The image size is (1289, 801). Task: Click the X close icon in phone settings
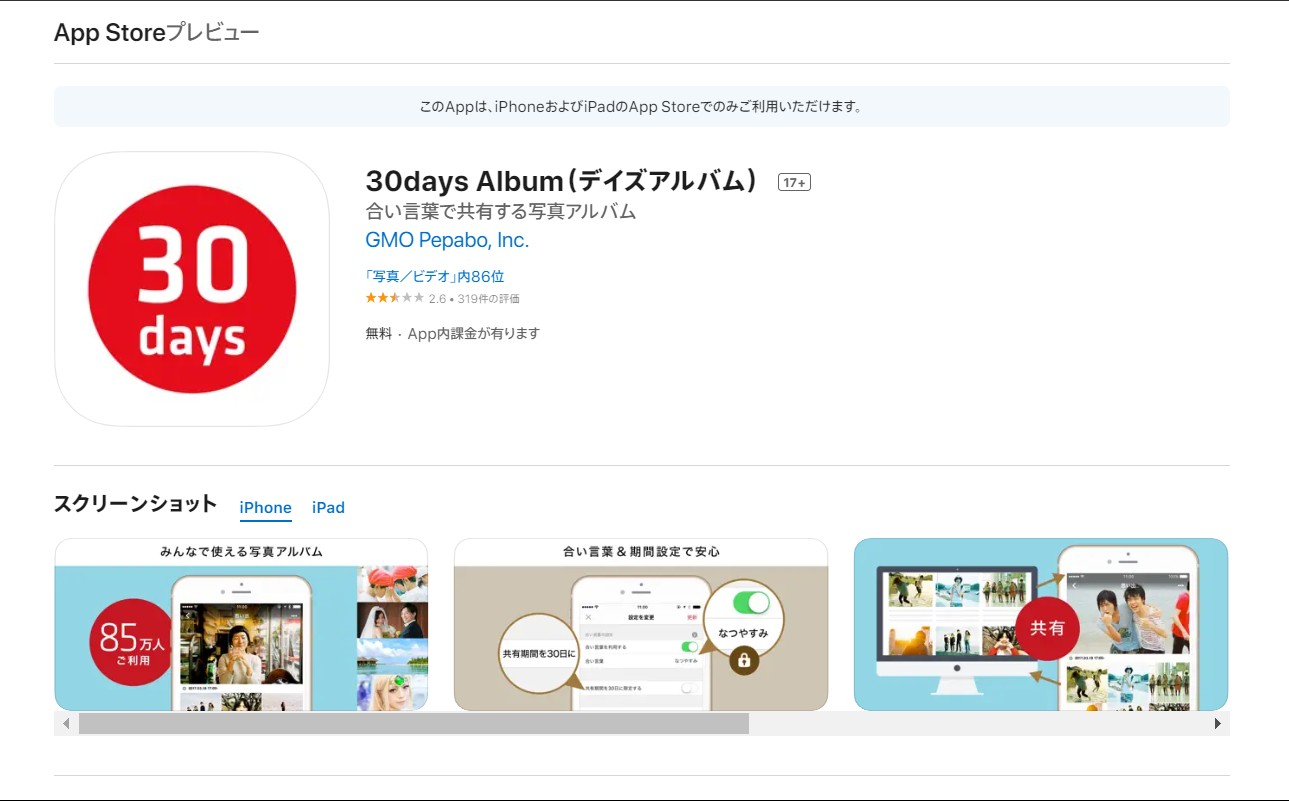[x=588, y=618]
